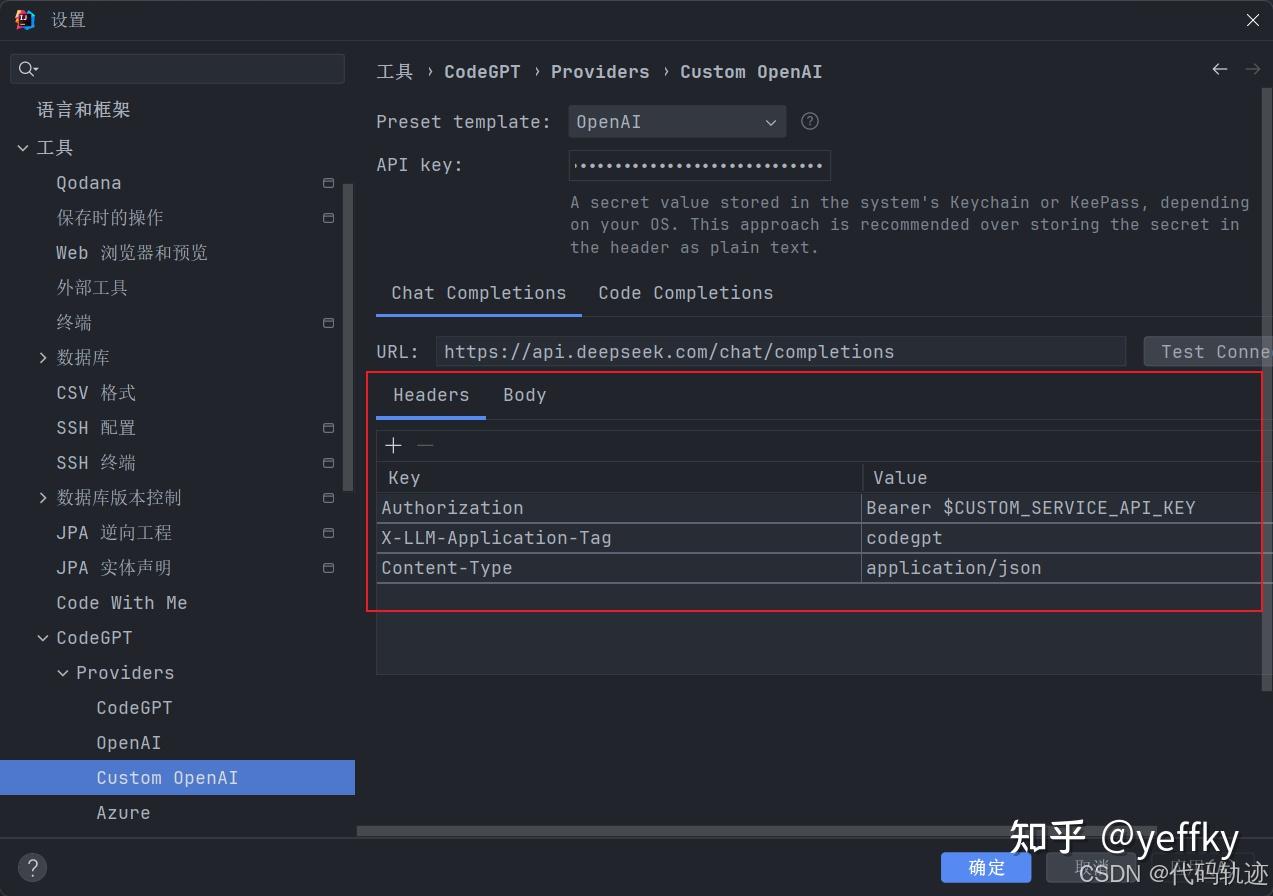1273x896 pixels.
Task: Collapse the Providers tree node
Action: [x=62, y=672]
